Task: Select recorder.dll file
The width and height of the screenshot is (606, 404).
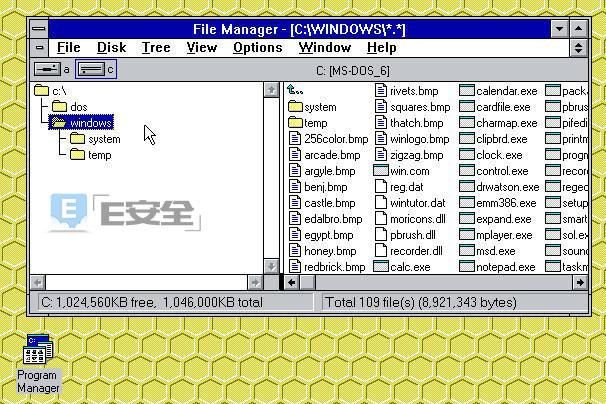Action: point(409,251)
